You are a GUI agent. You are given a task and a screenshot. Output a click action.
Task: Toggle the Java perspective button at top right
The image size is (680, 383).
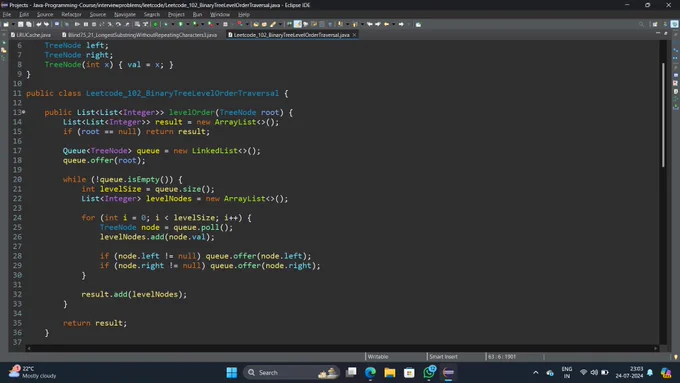tap(674, 24)
